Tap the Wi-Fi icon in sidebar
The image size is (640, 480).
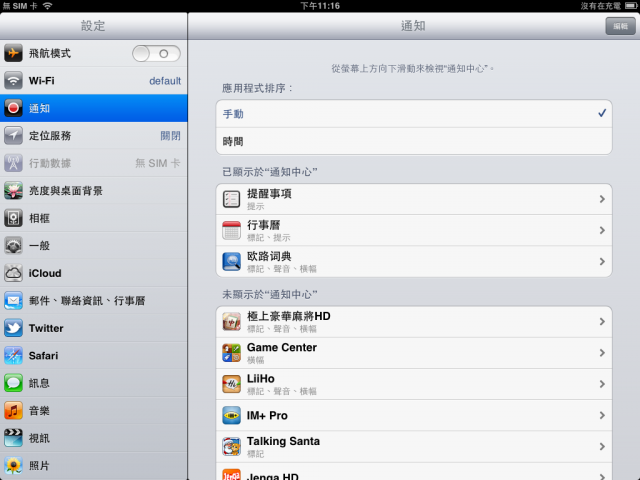coord(13,80)
